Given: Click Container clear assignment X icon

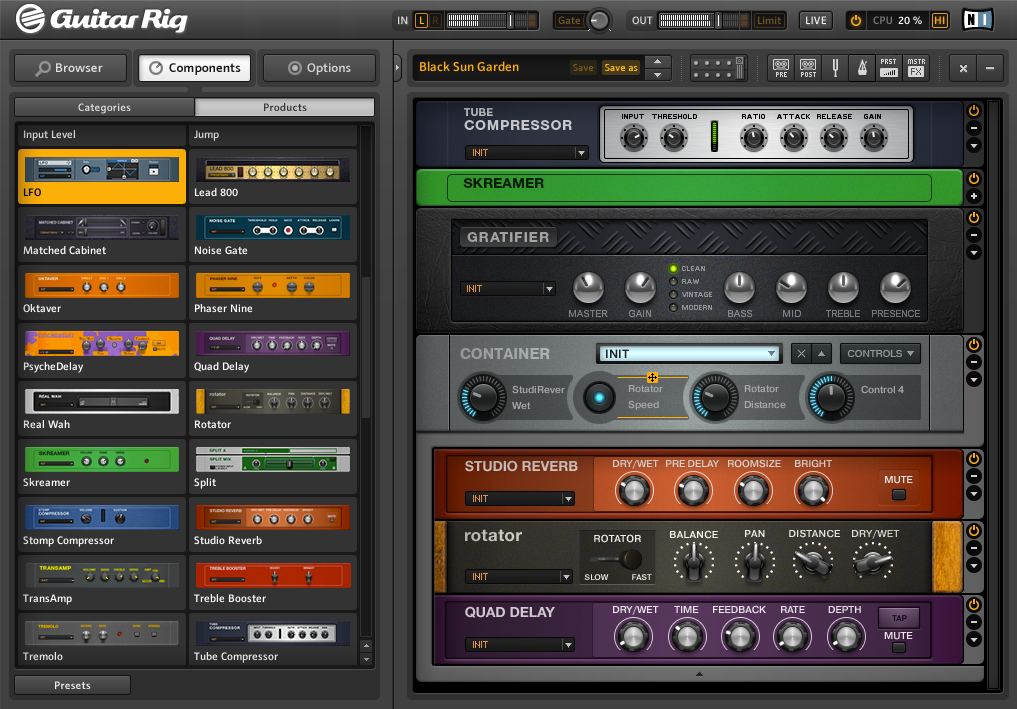Looking at the screenshot, I should [801, 354].
